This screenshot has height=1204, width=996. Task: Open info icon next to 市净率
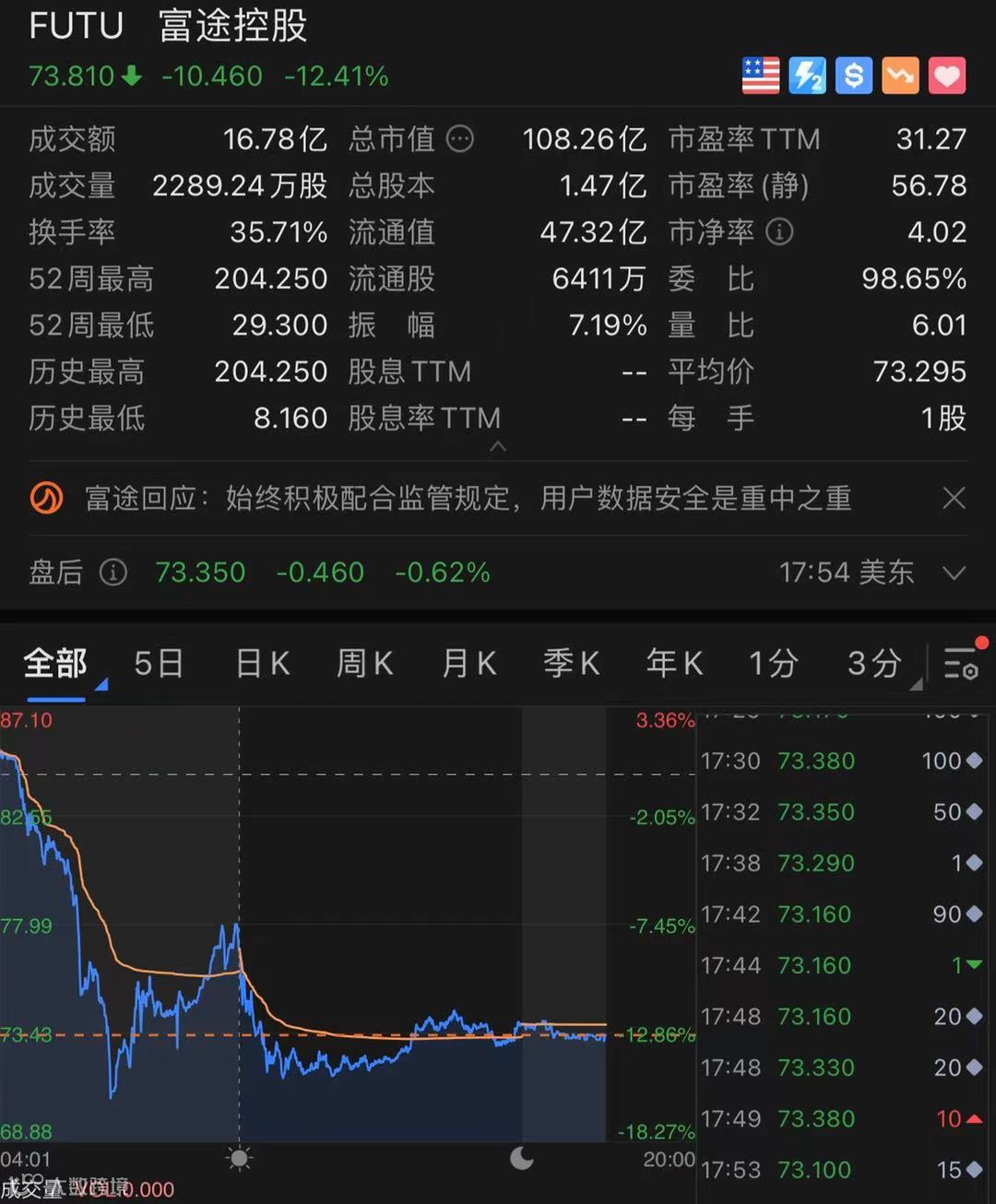pos(779,231)
